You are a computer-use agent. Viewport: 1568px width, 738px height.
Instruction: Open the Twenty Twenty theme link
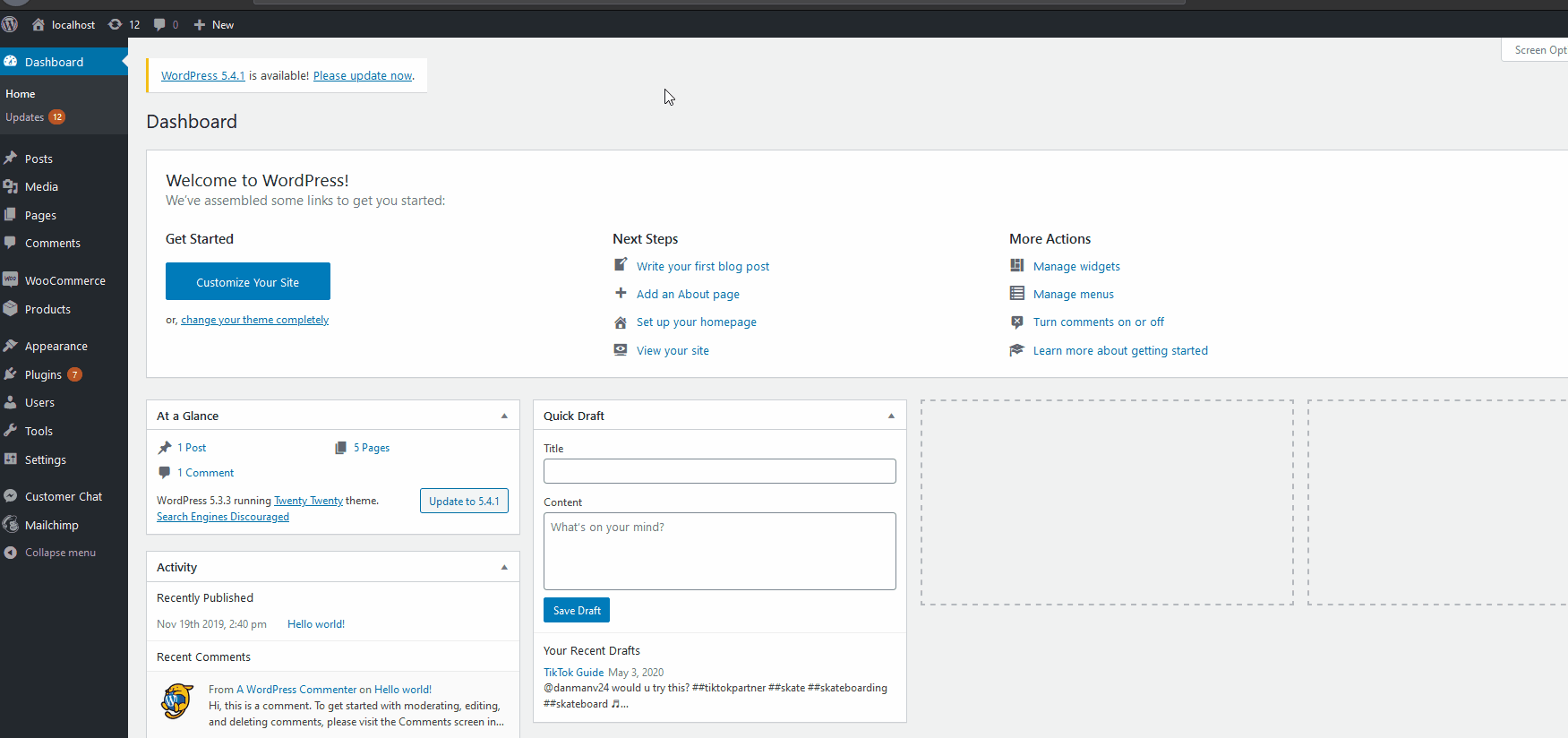pos(308,501)
